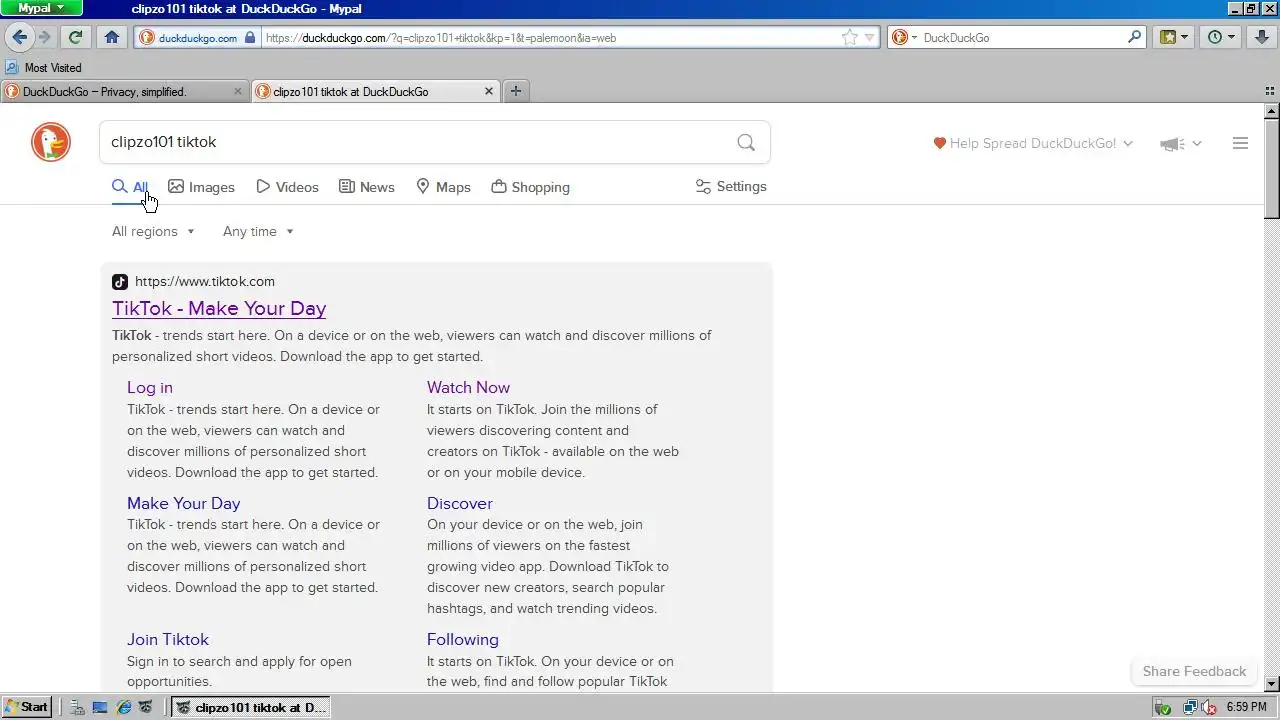Image resolution: width=1280 pixels, height=720 pixels.
Task: Open the list all tabs button
Action: [1270, 91]
